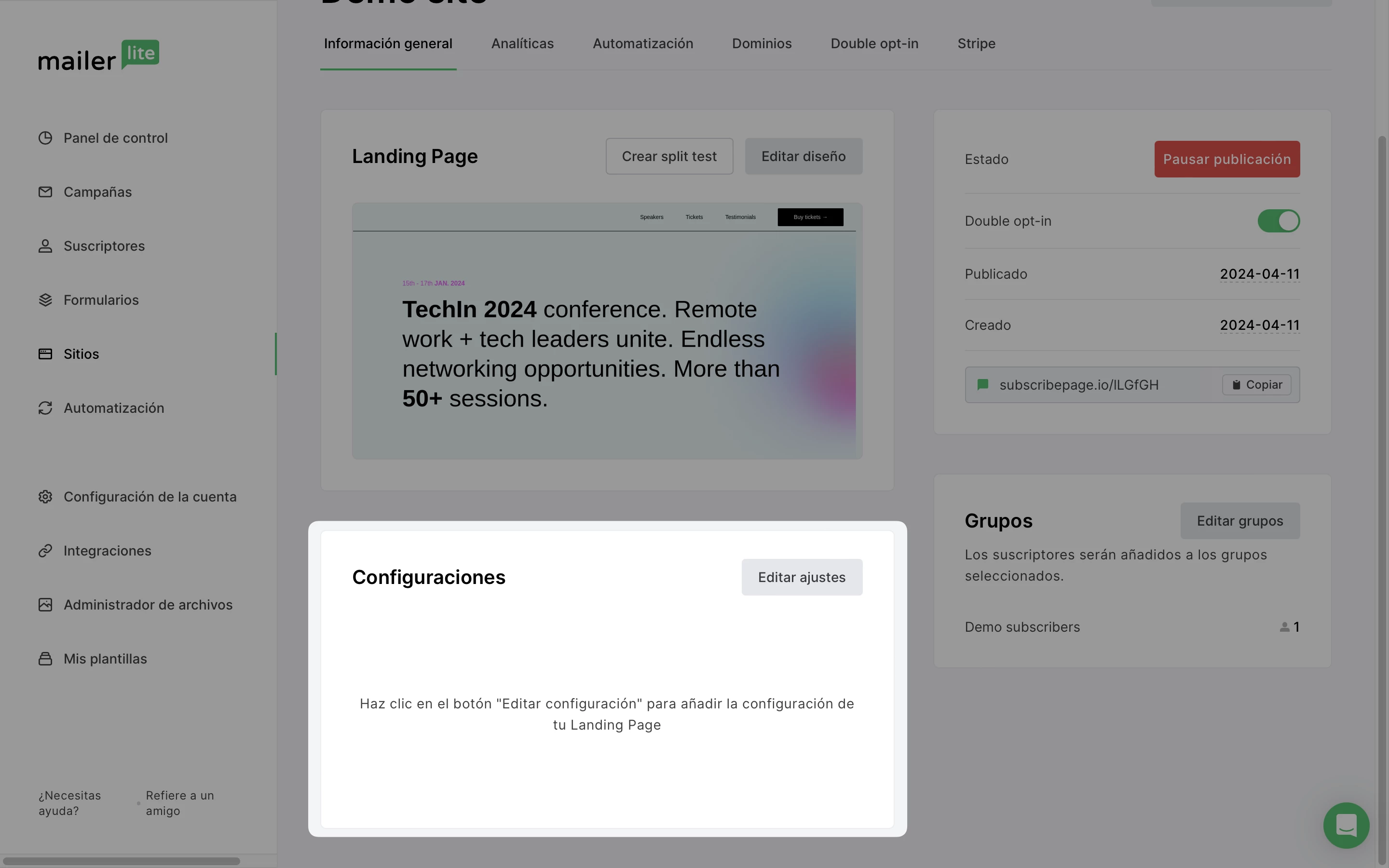This screenshot has height=868, width=1389.
Task: Click the landing page preview thumbnail
Action: click(607, 331)
